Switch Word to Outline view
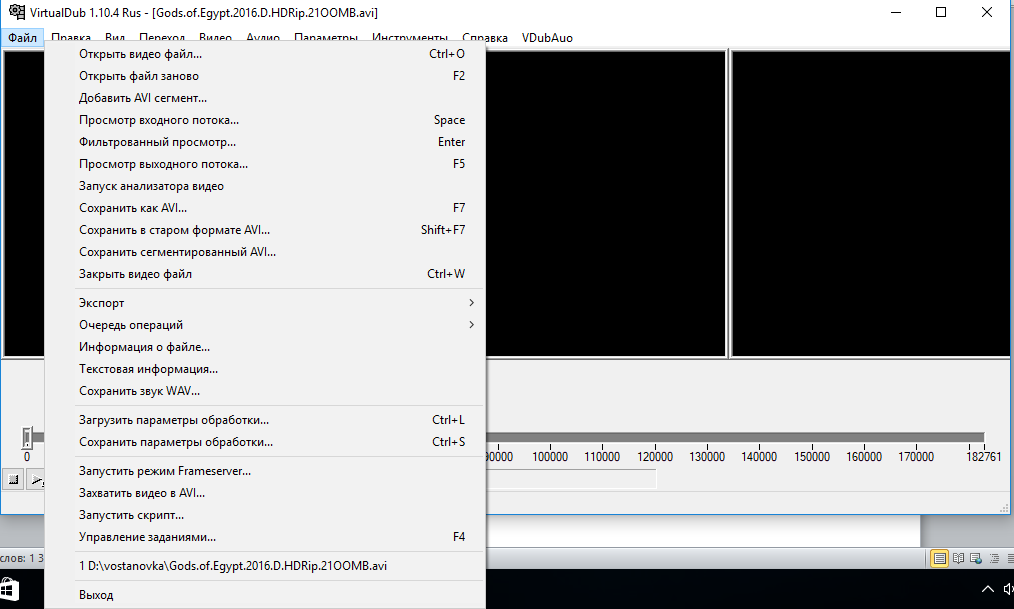1014x609 pixels. 994,558
